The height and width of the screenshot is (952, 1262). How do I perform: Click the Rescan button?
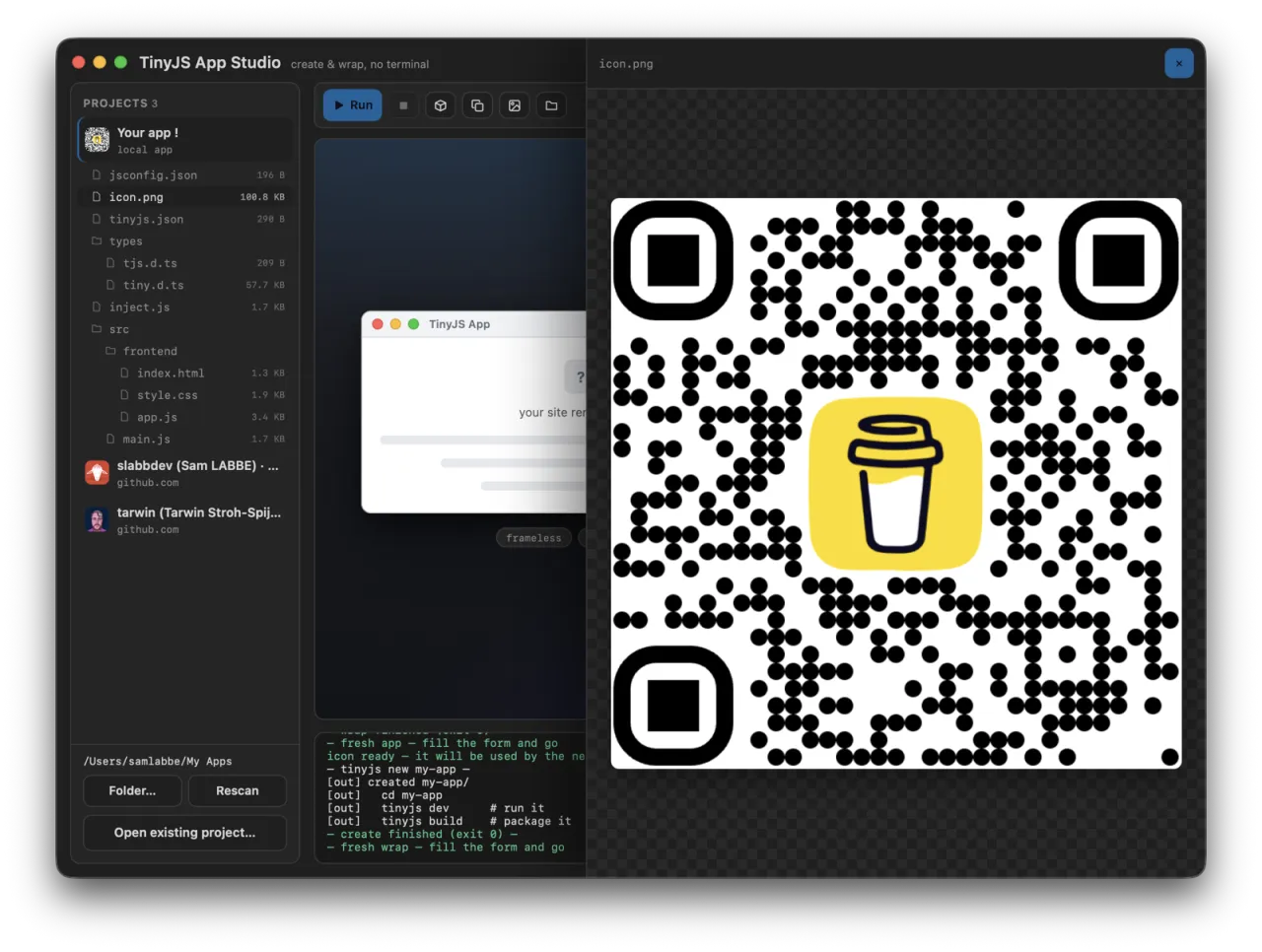click(238, 790)
